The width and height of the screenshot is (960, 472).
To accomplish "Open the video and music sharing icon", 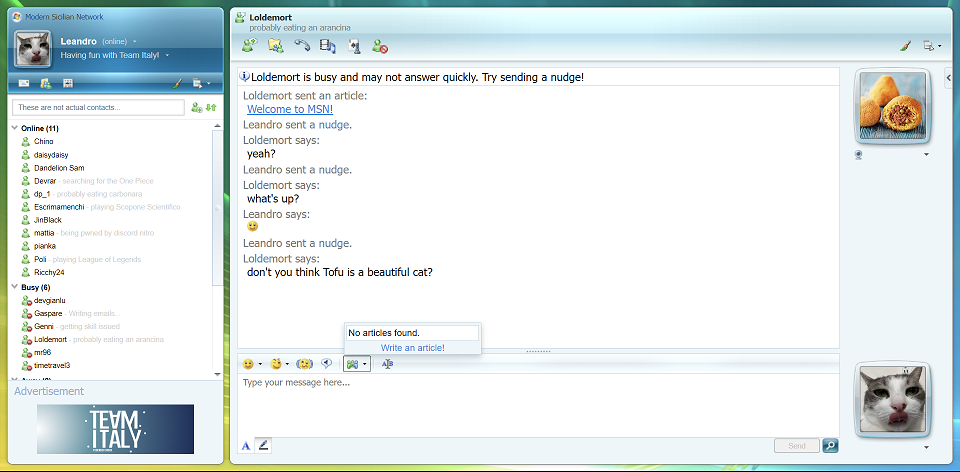I will [328, 45].
